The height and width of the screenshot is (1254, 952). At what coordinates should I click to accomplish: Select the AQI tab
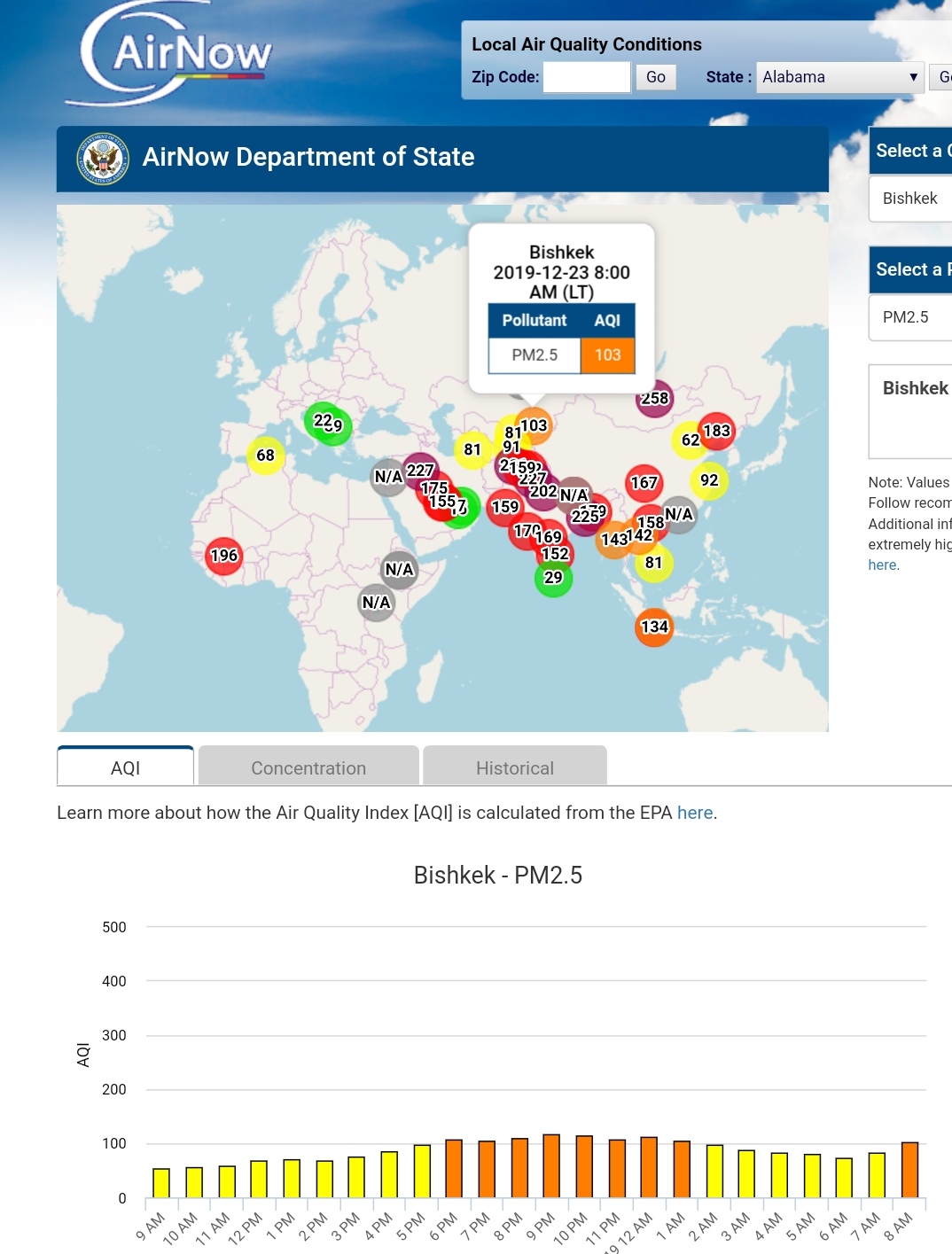click(x=125, y=767)
